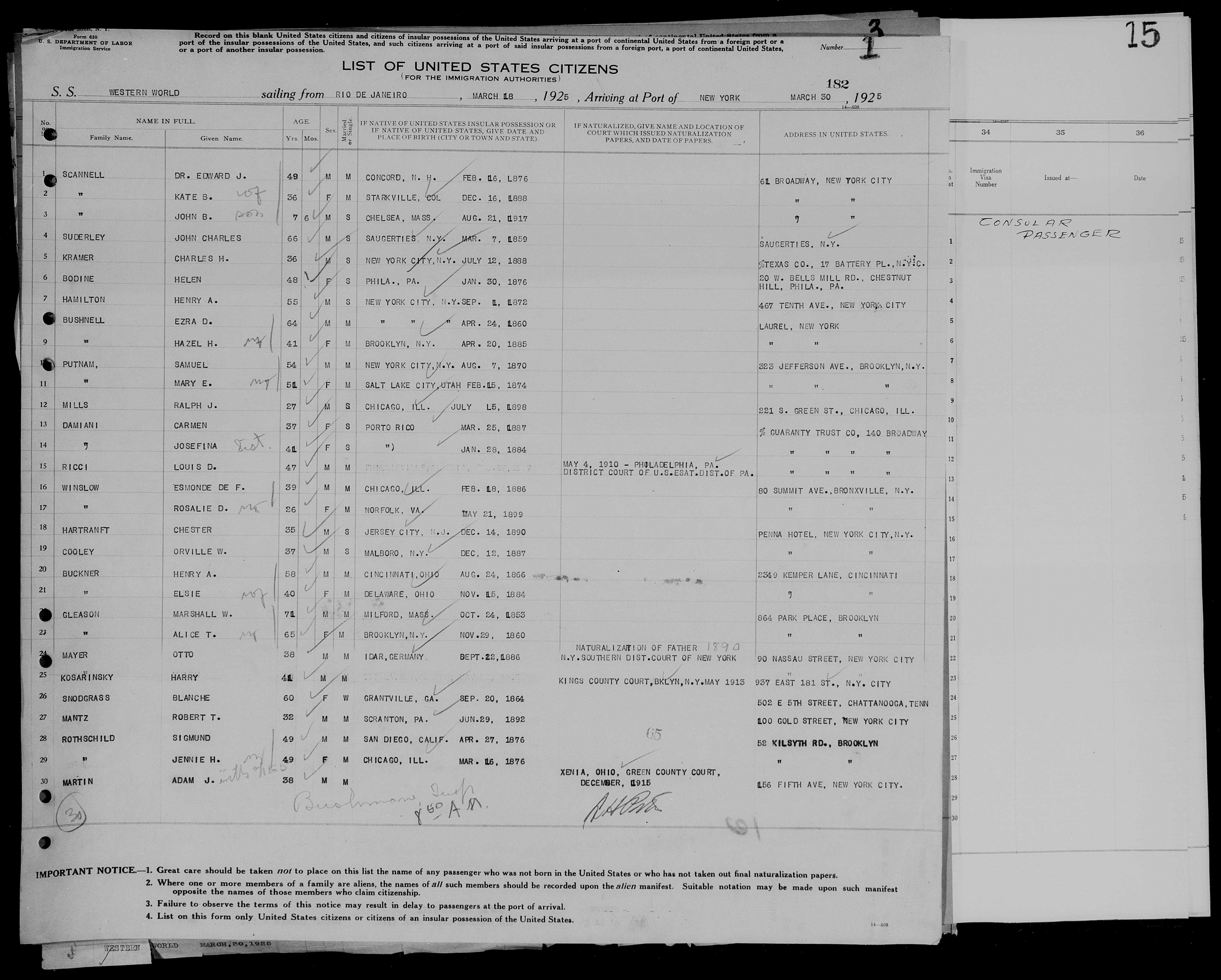Click family name 'BODINE'
The width and height of the screenshot is (1221, 980).
pos(78,279)
